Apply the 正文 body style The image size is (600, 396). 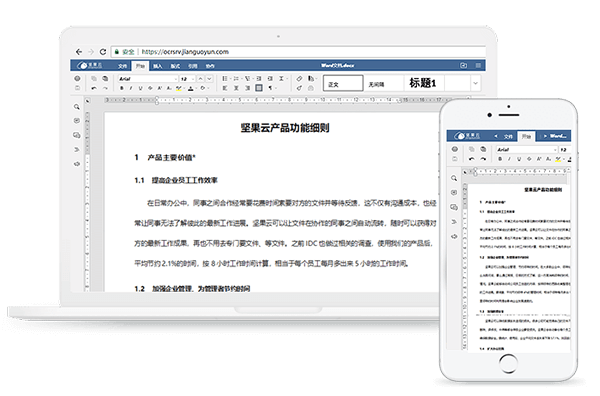[x=343, y=83]
